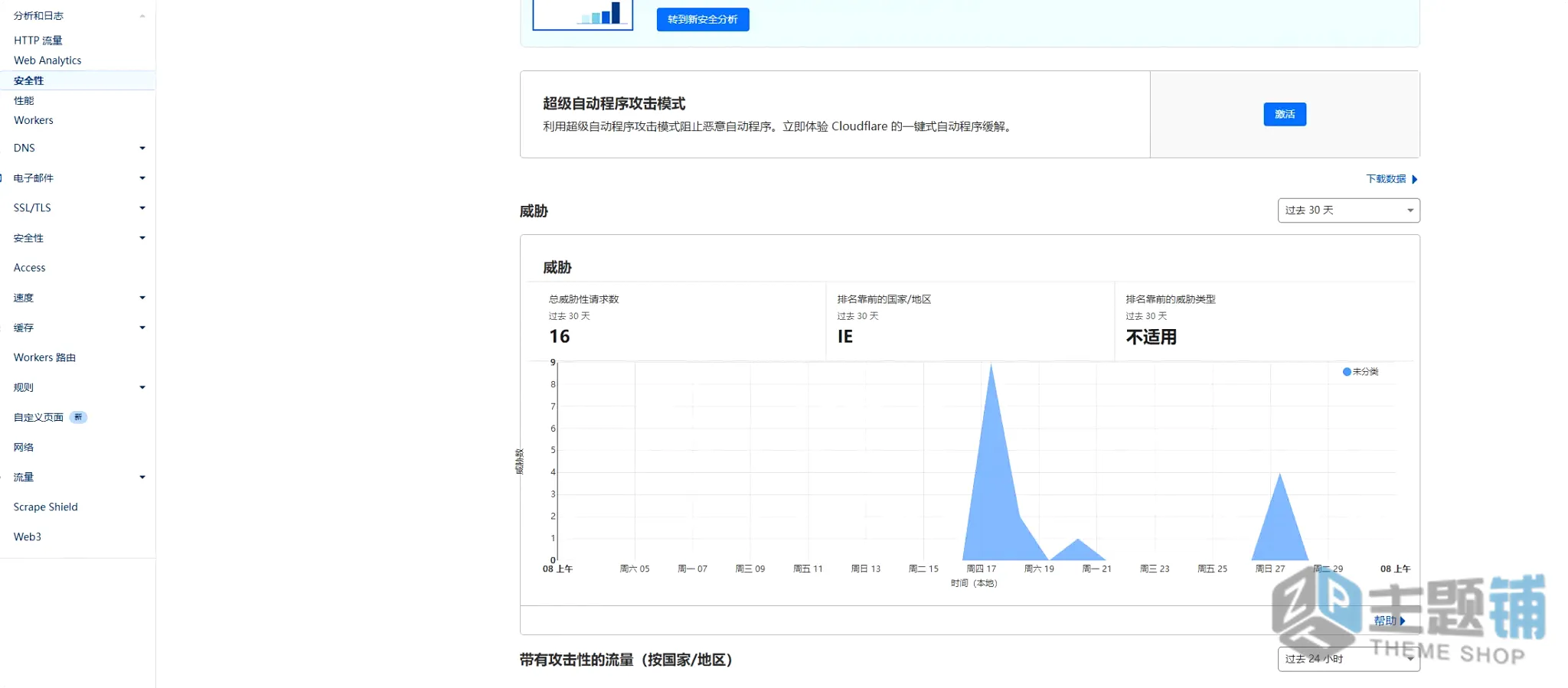
Task: Open the 过去 24 小时 time range dropdown
Action: pyautogui.click(x=1349, y=659)
